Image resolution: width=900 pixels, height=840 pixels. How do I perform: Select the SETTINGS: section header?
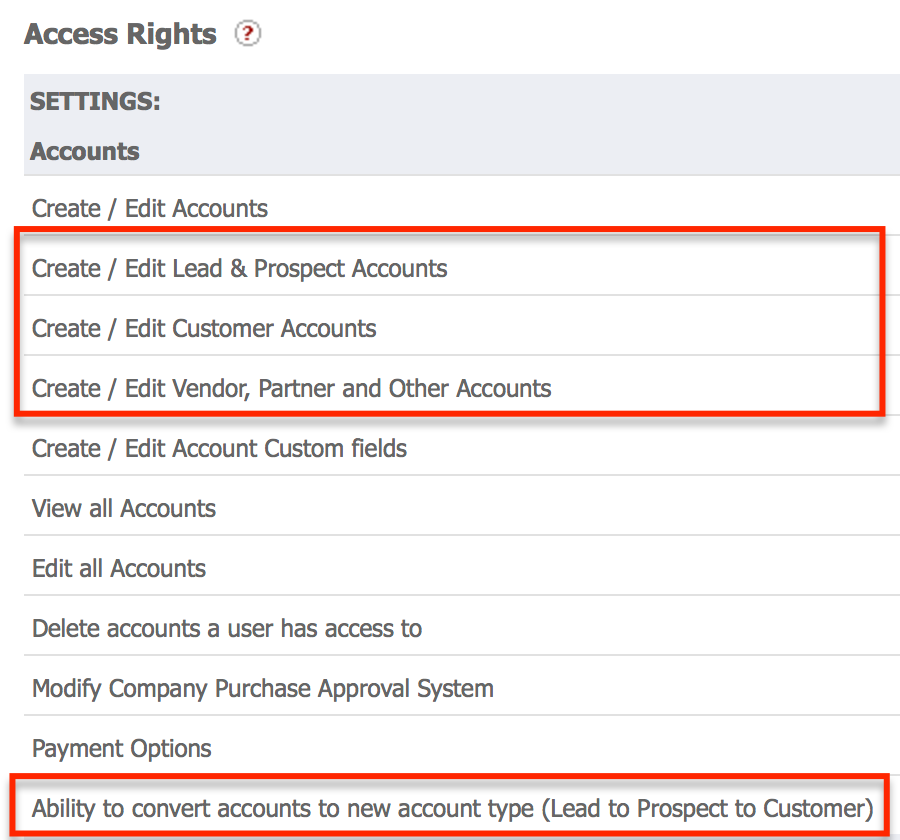96,101
